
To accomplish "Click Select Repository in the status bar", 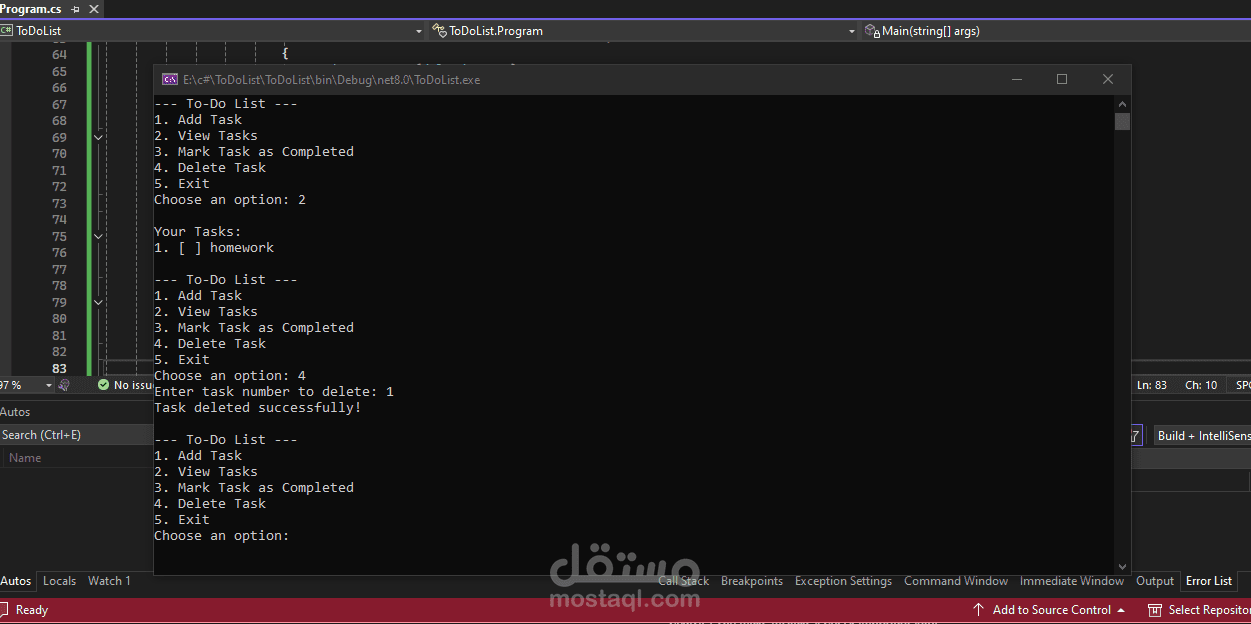I will 1209,610.
